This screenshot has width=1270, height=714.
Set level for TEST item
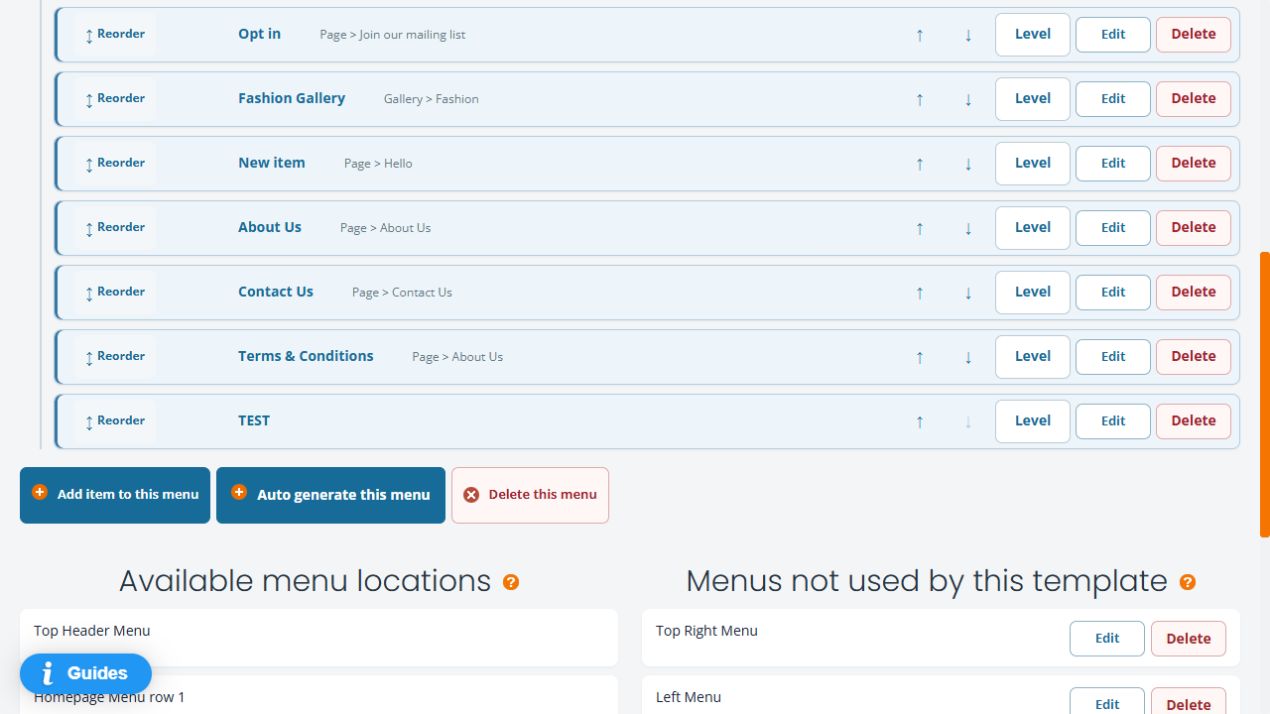click(x=1033, y=421)
